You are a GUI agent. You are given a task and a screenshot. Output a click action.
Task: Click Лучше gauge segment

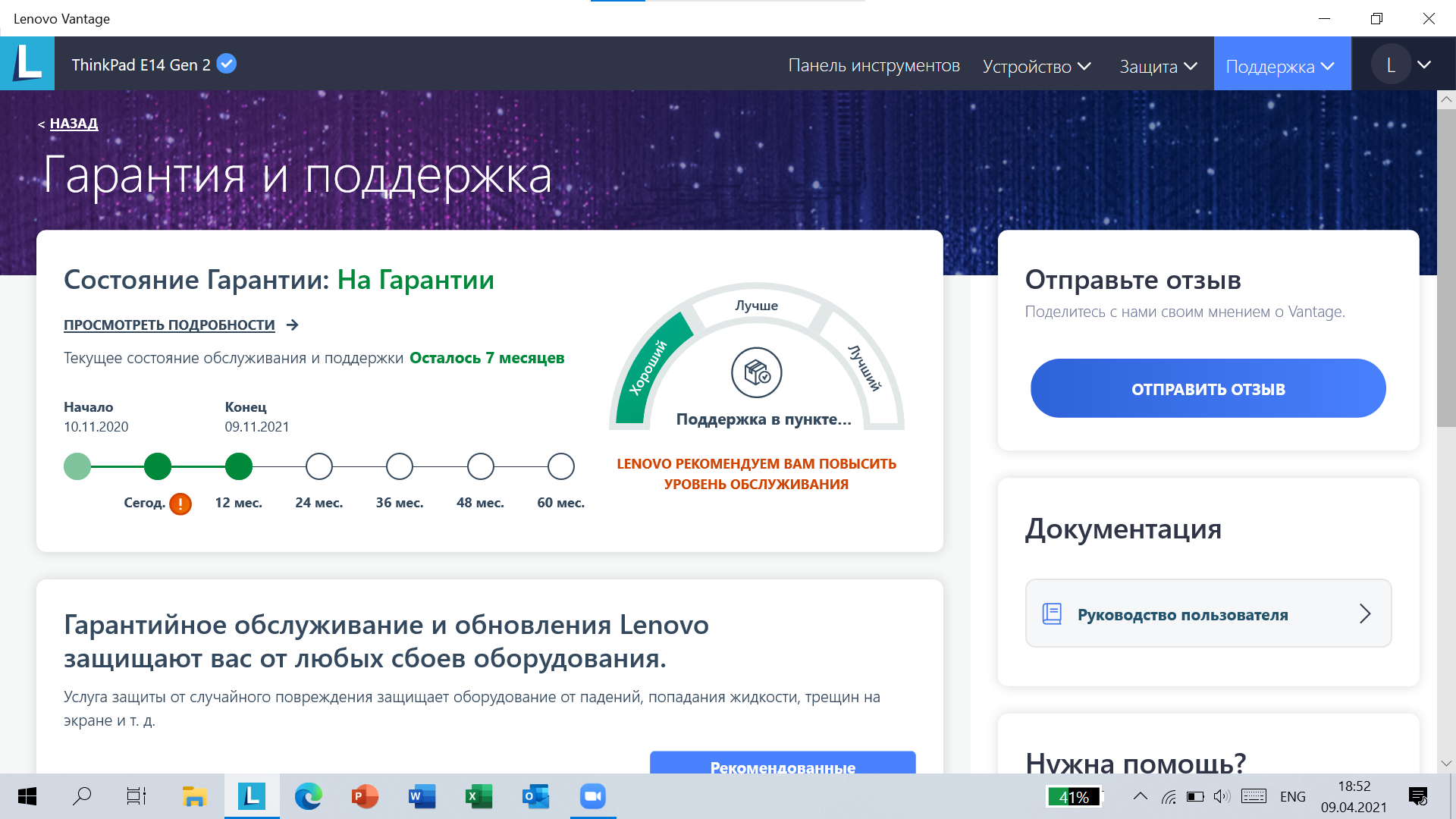pos(756,306)
